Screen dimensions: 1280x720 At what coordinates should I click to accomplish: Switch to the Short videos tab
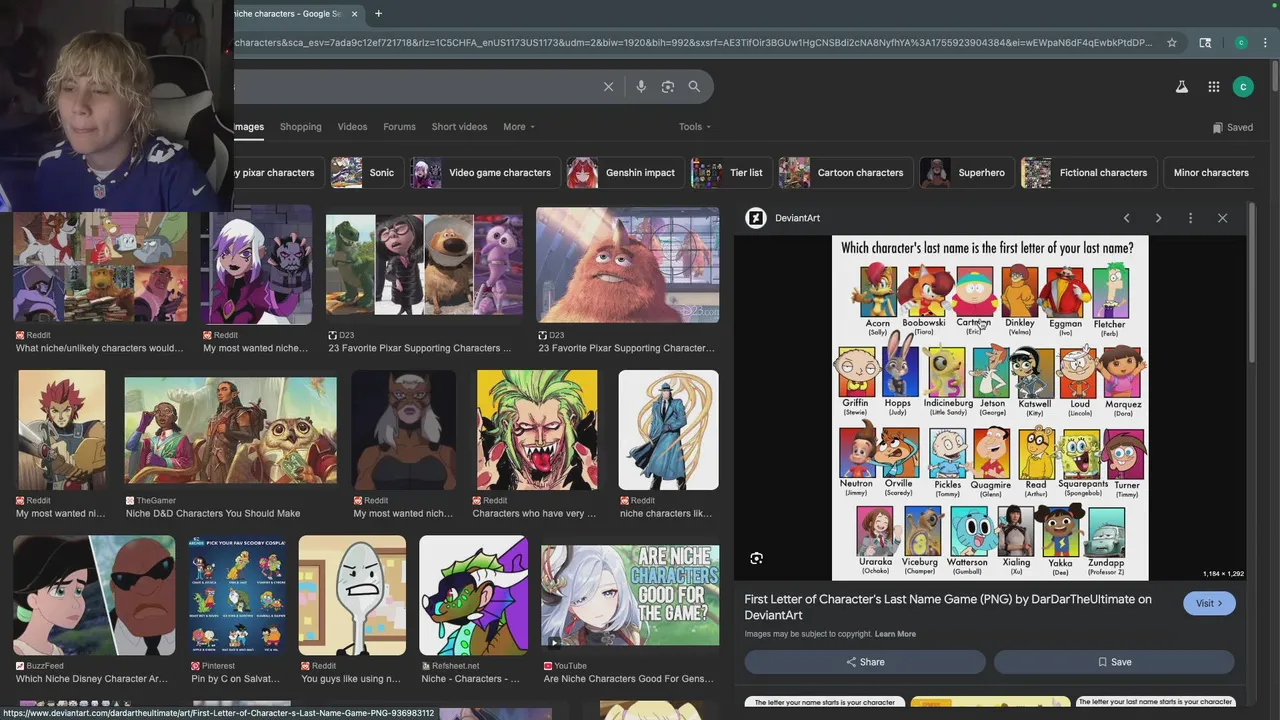459,127
